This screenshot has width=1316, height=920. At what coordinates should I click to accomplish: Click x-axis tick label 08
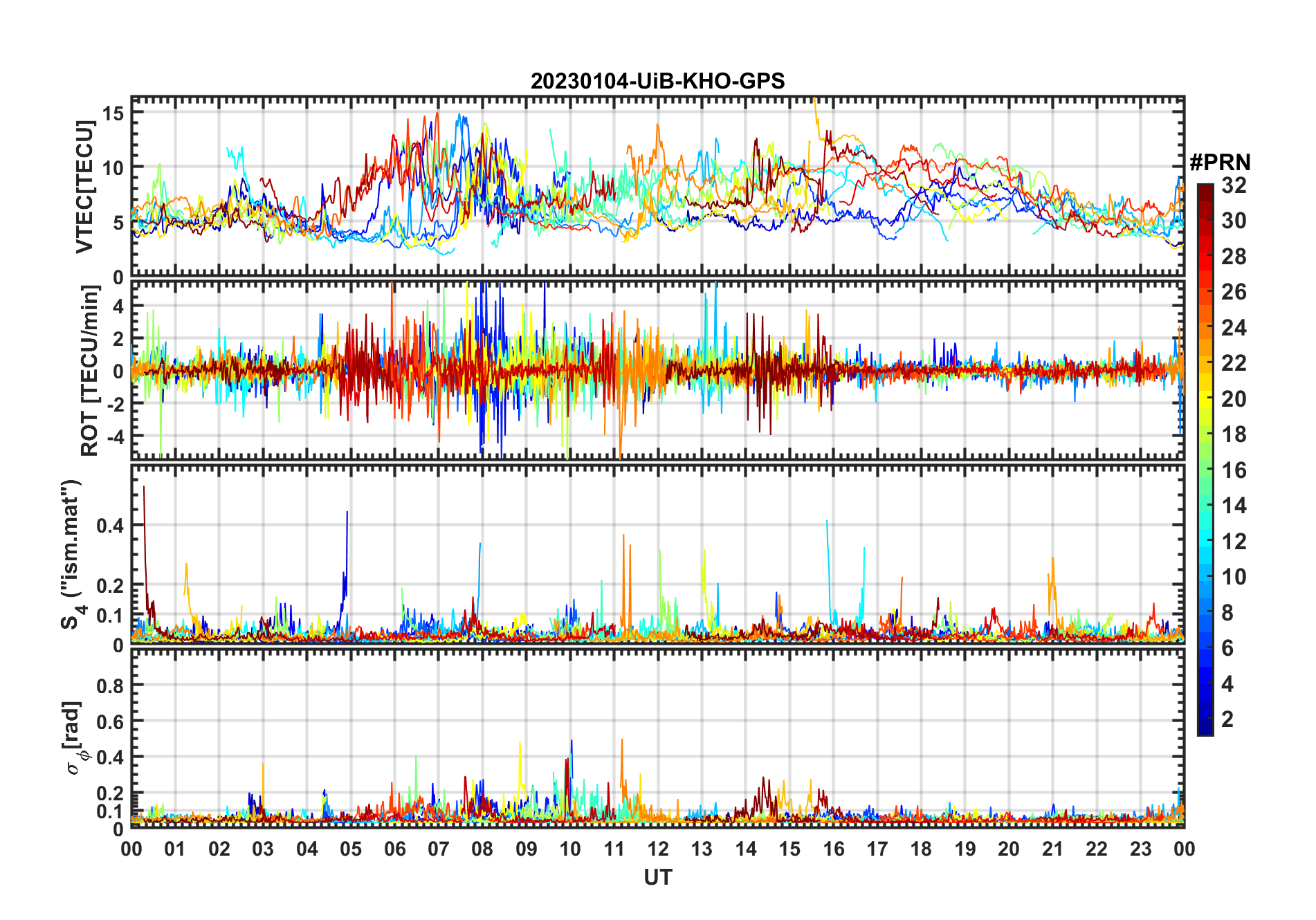(x=482, y=849)
